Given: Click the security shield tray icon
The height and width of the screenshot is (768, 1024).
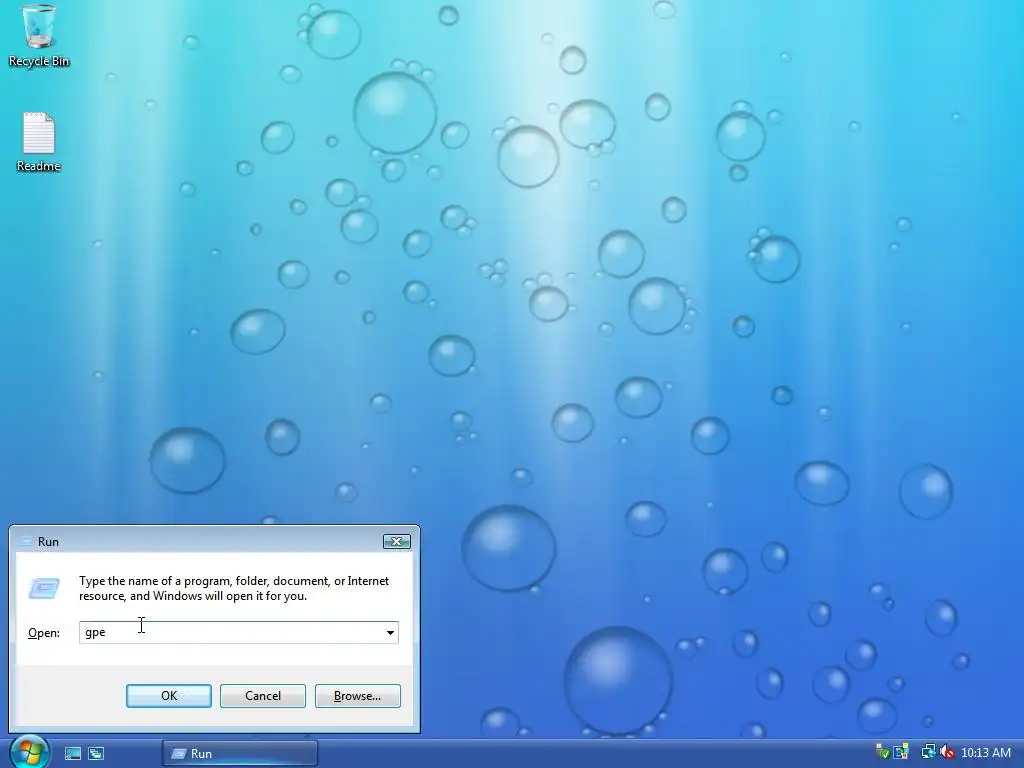Looking at the screenshot, I should [x=882, y=752].
